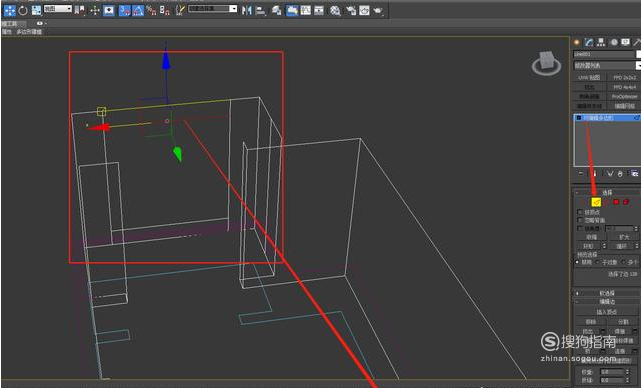Viewport: 641px width, 388px height.
Task: Open the named selection sets dropdown
Action: [x=213, y=9]
